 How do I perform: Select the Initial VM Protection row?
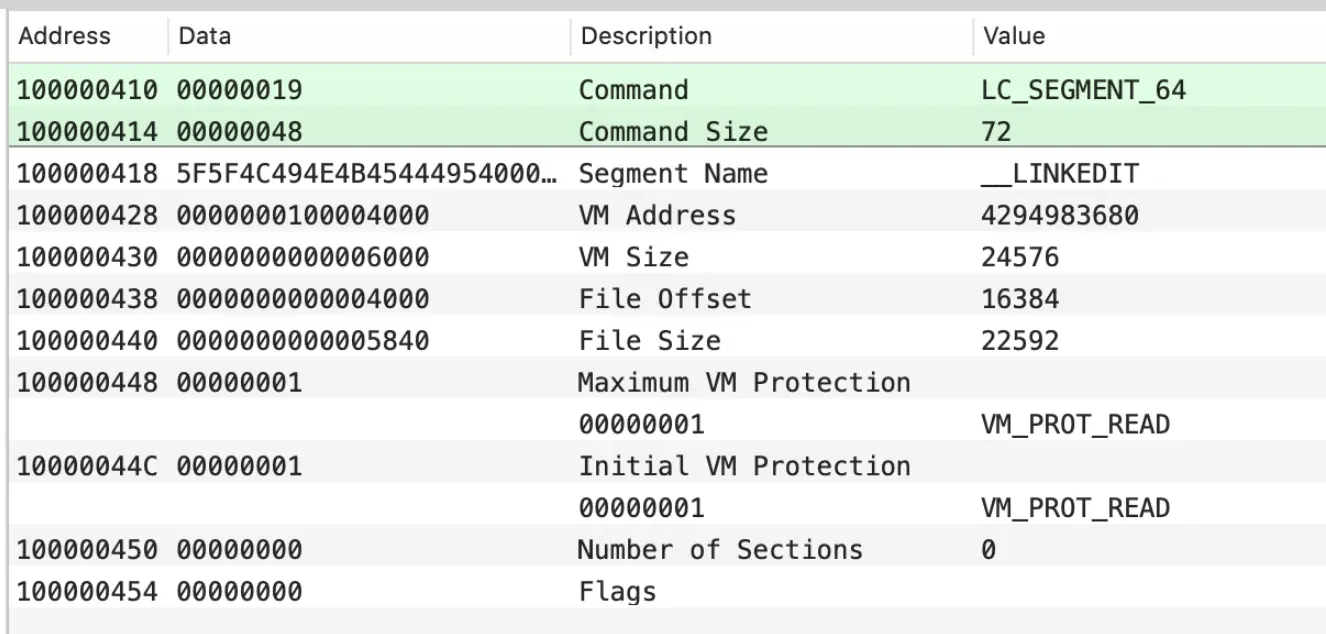[744, 466]
